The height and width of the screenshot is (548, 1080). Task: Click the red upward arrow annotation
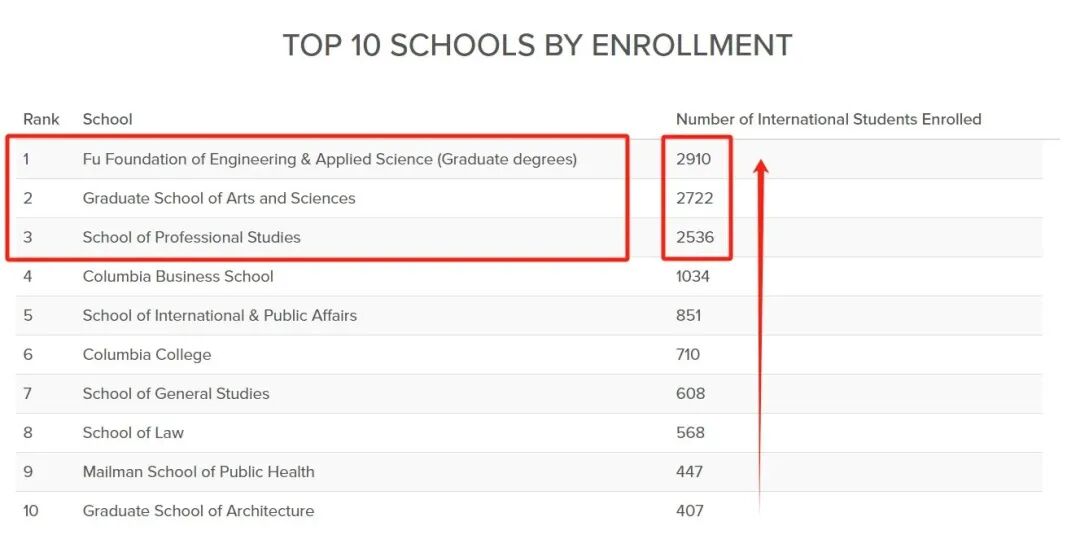(760, 337)
